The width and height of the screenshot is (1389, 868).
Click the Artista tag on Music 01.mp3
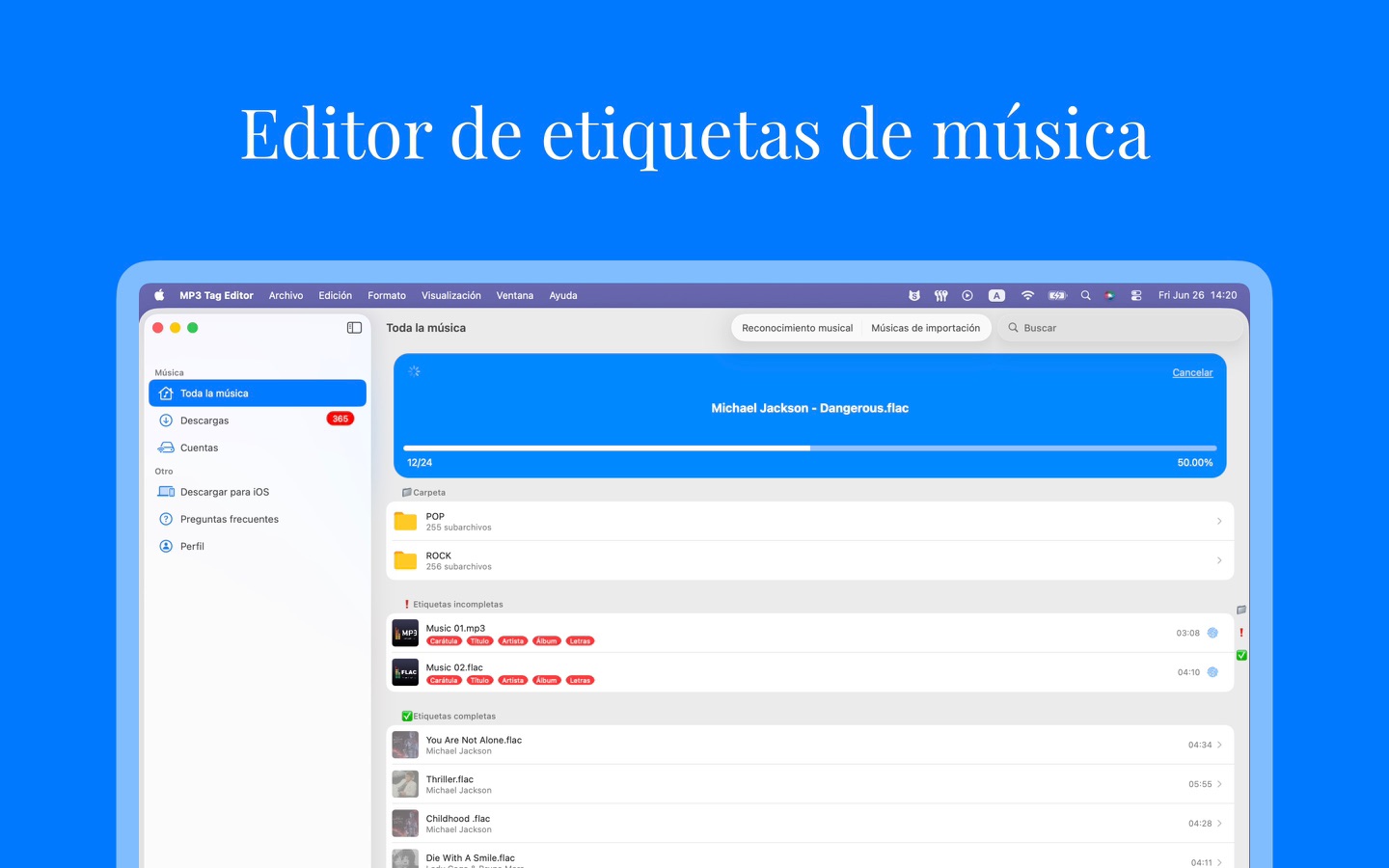coord(513,641)
